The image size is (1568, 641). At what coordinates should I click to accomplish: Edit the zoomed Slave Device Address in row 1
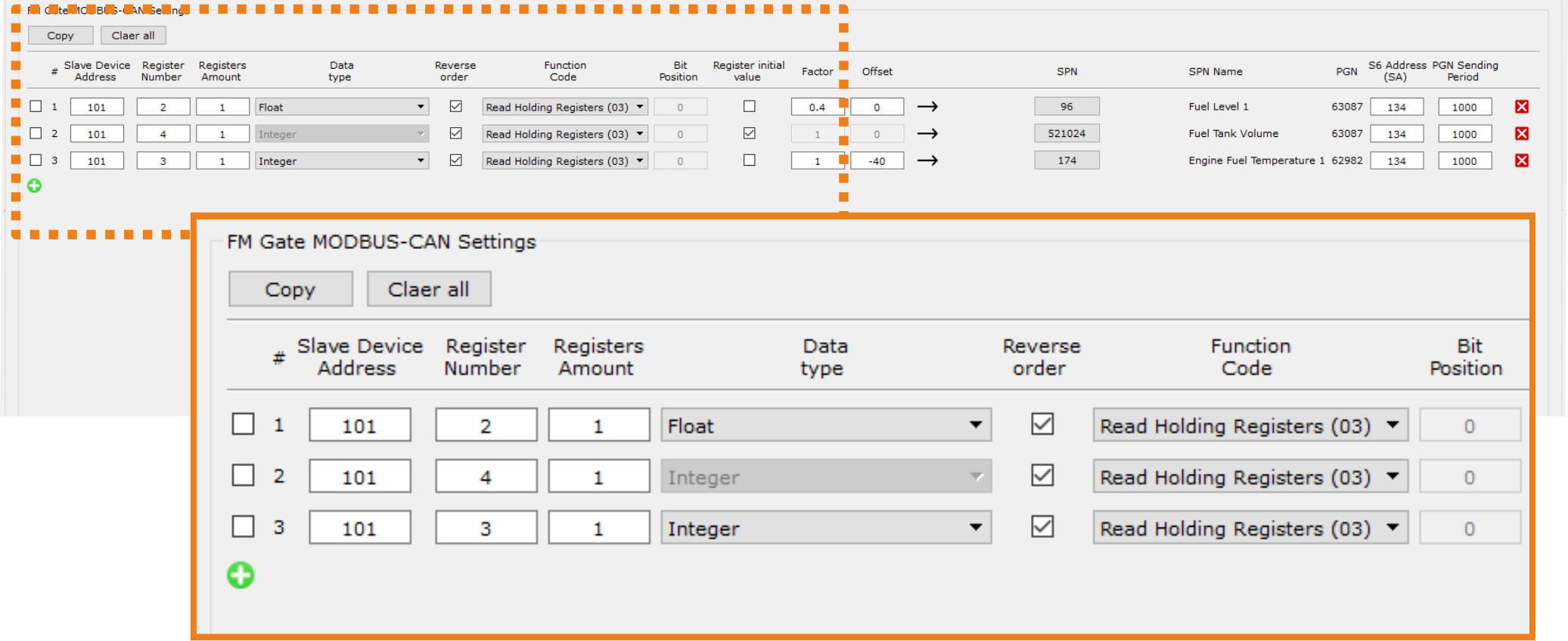360,425
